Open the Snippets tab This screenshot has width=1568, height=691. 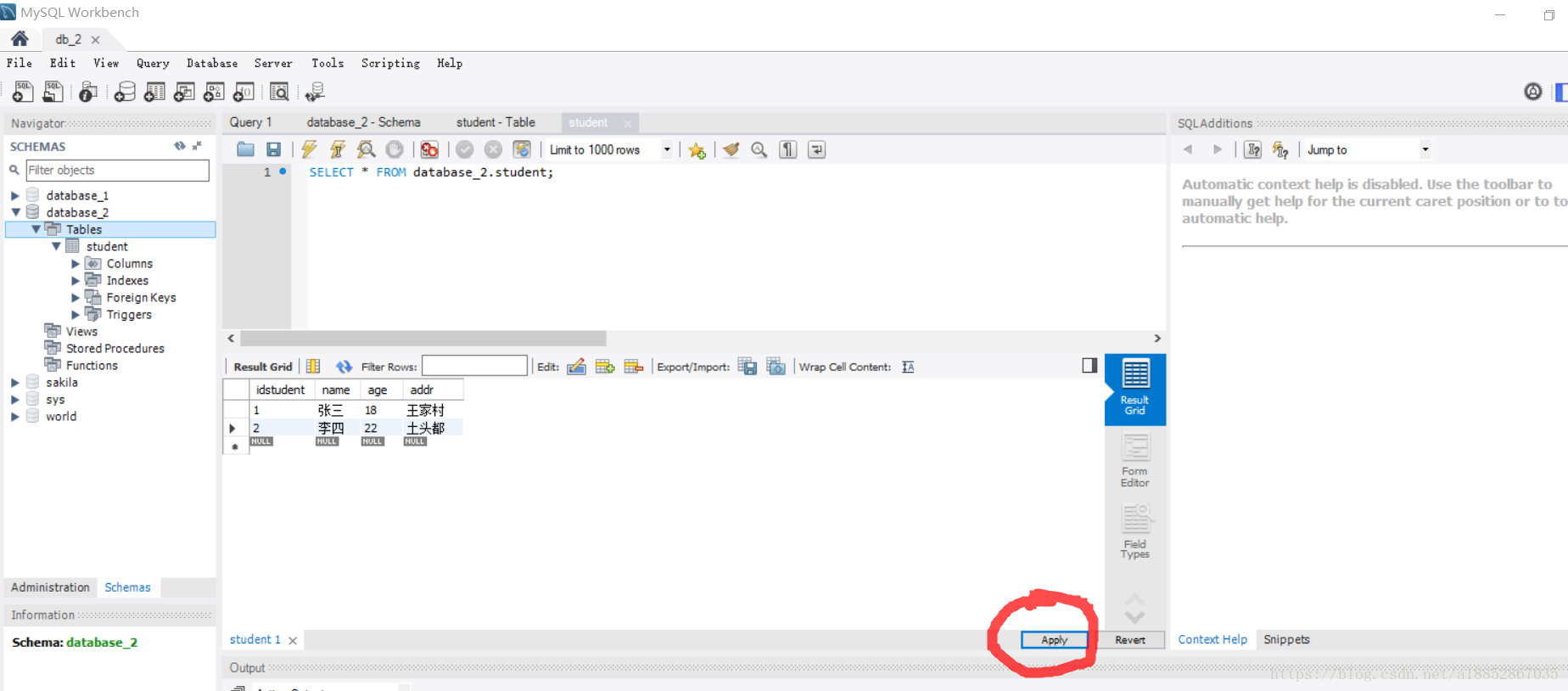pyautogui.click(x=1286, y=639)
